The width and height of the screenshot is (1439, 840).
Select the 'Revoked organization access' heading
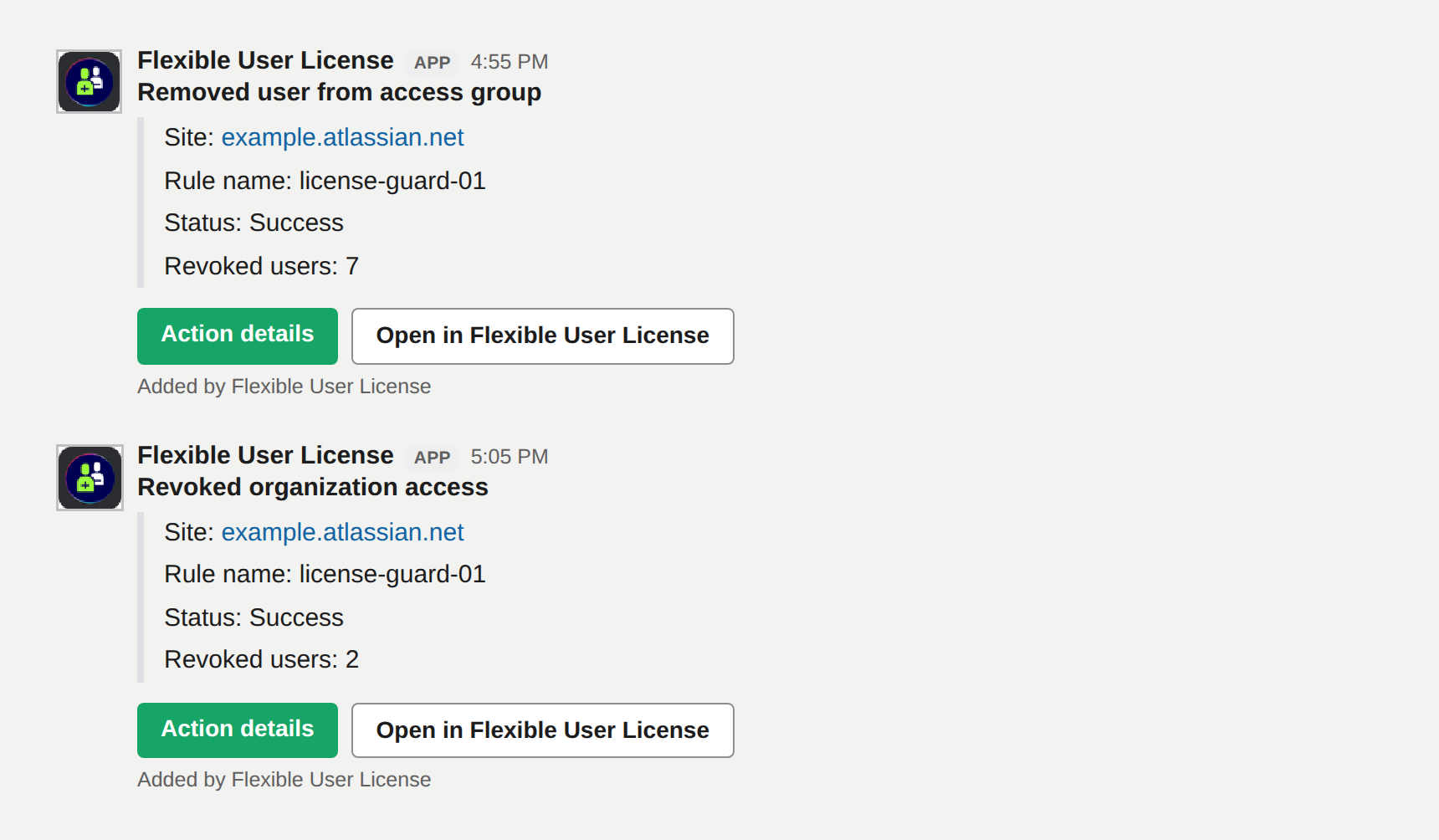[x=312, y=487]
